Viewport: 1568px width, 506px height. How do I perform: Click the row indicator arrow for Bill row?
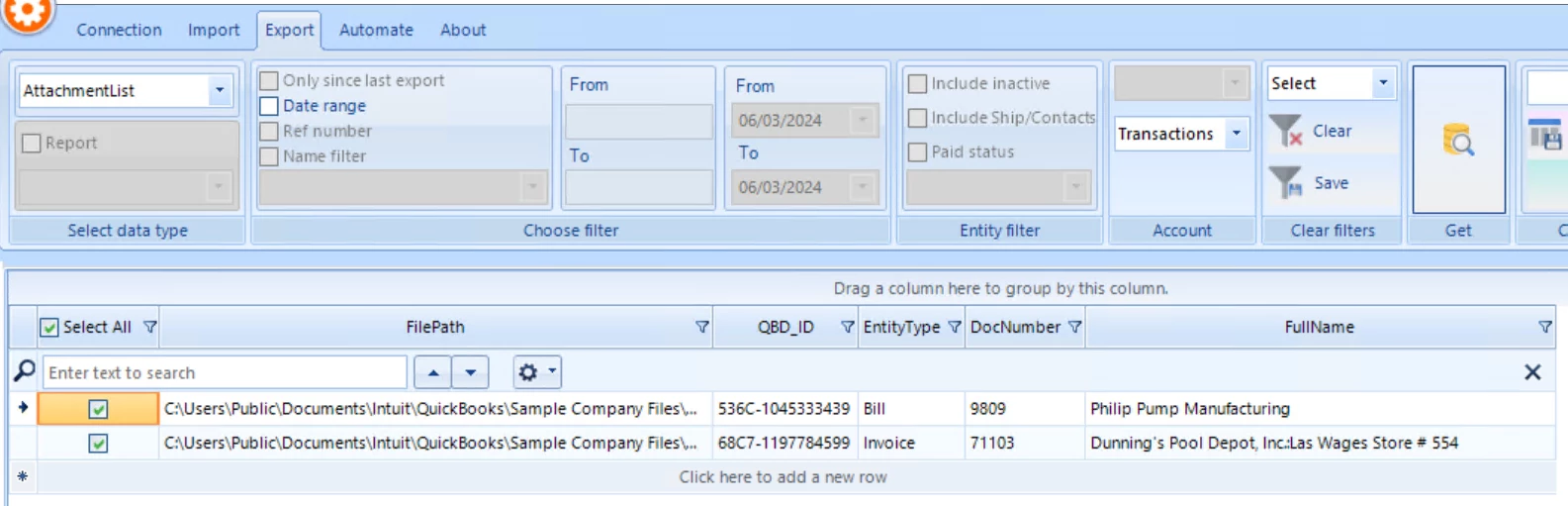(23, 407)
